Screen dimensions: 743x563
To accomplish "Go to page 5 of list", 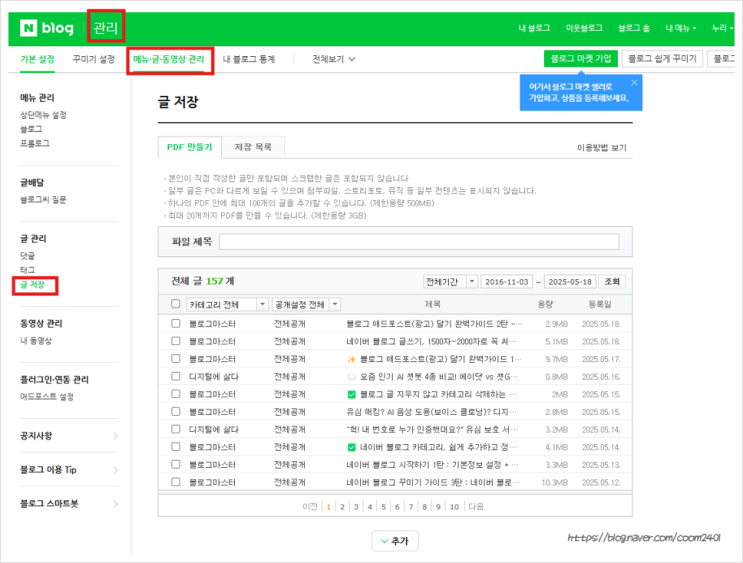I will tap(383, 507).
